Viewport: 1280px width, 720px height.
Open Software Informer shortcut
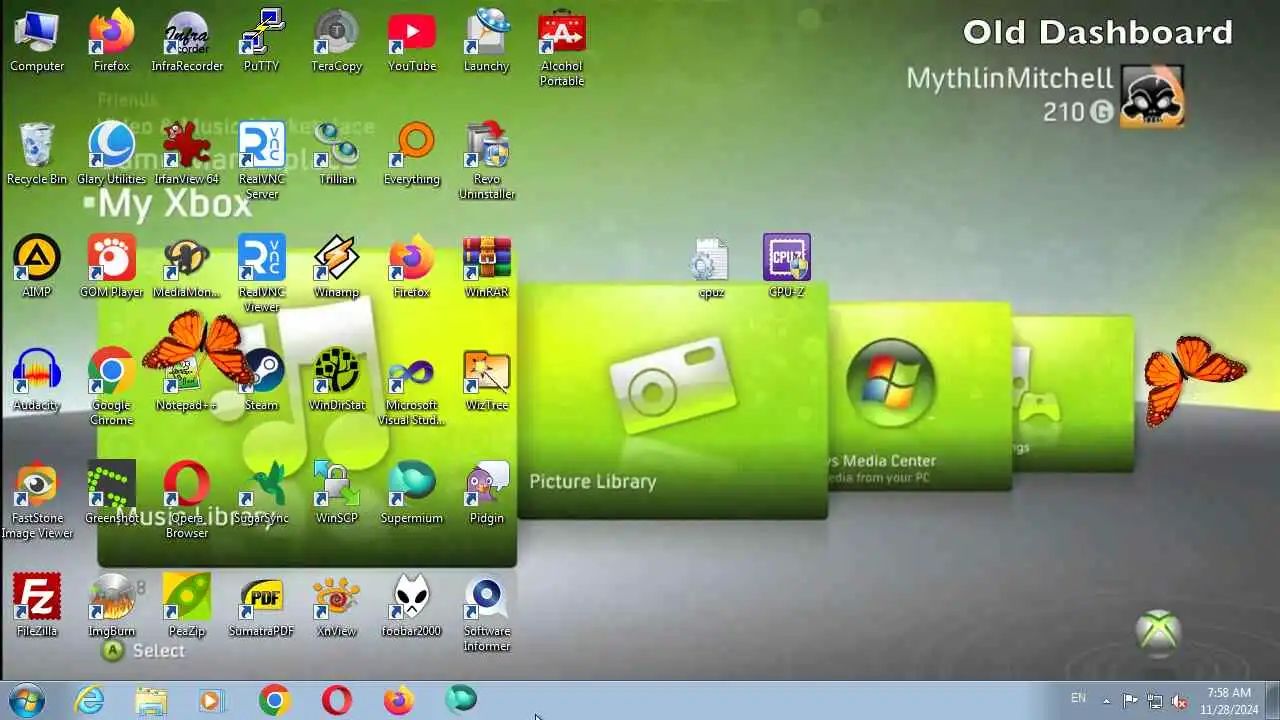click(x=487, y=613)
